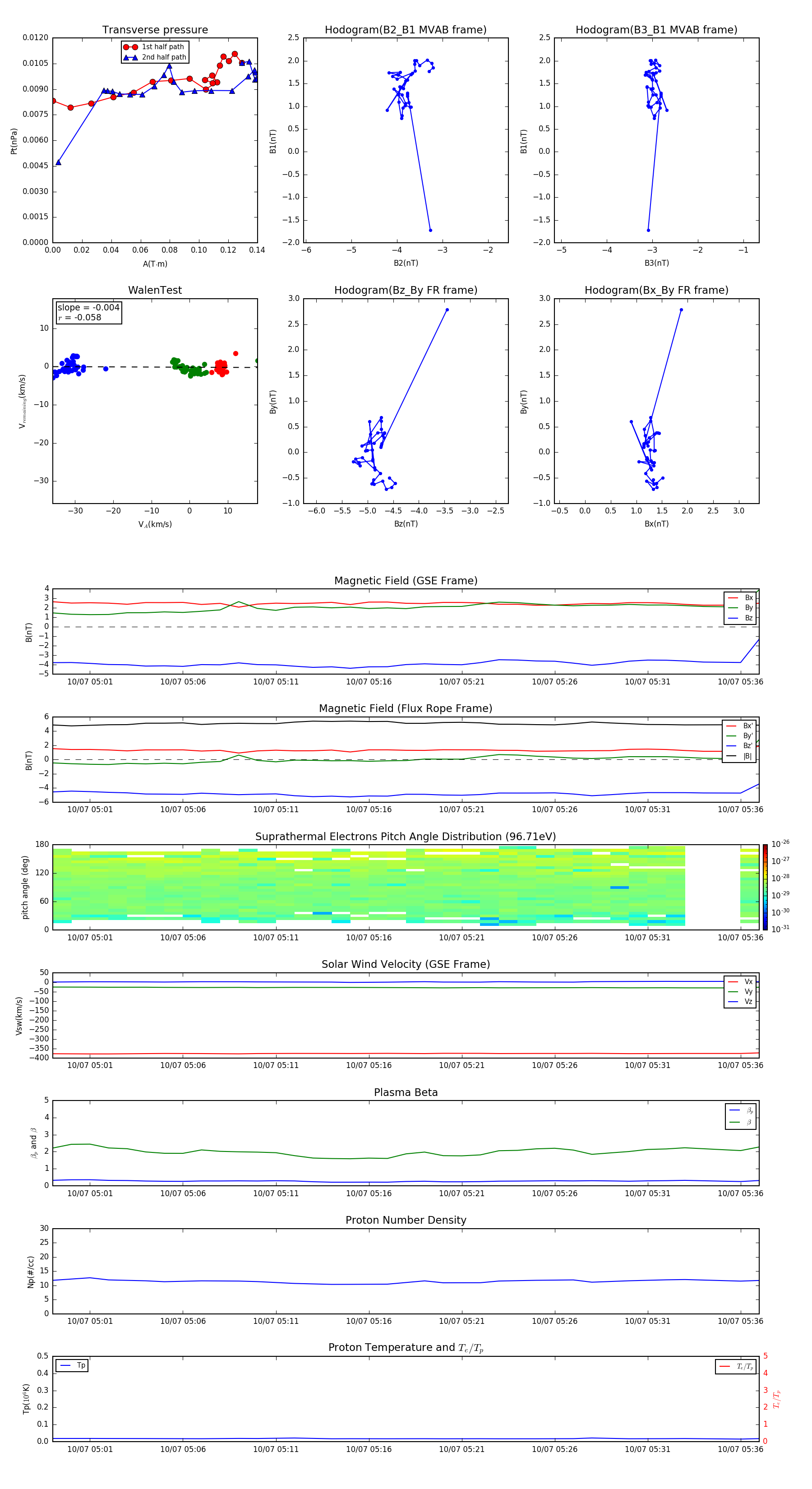Click the "WalenTest" plot title
812x1489 pixels.
pos(155,290)
